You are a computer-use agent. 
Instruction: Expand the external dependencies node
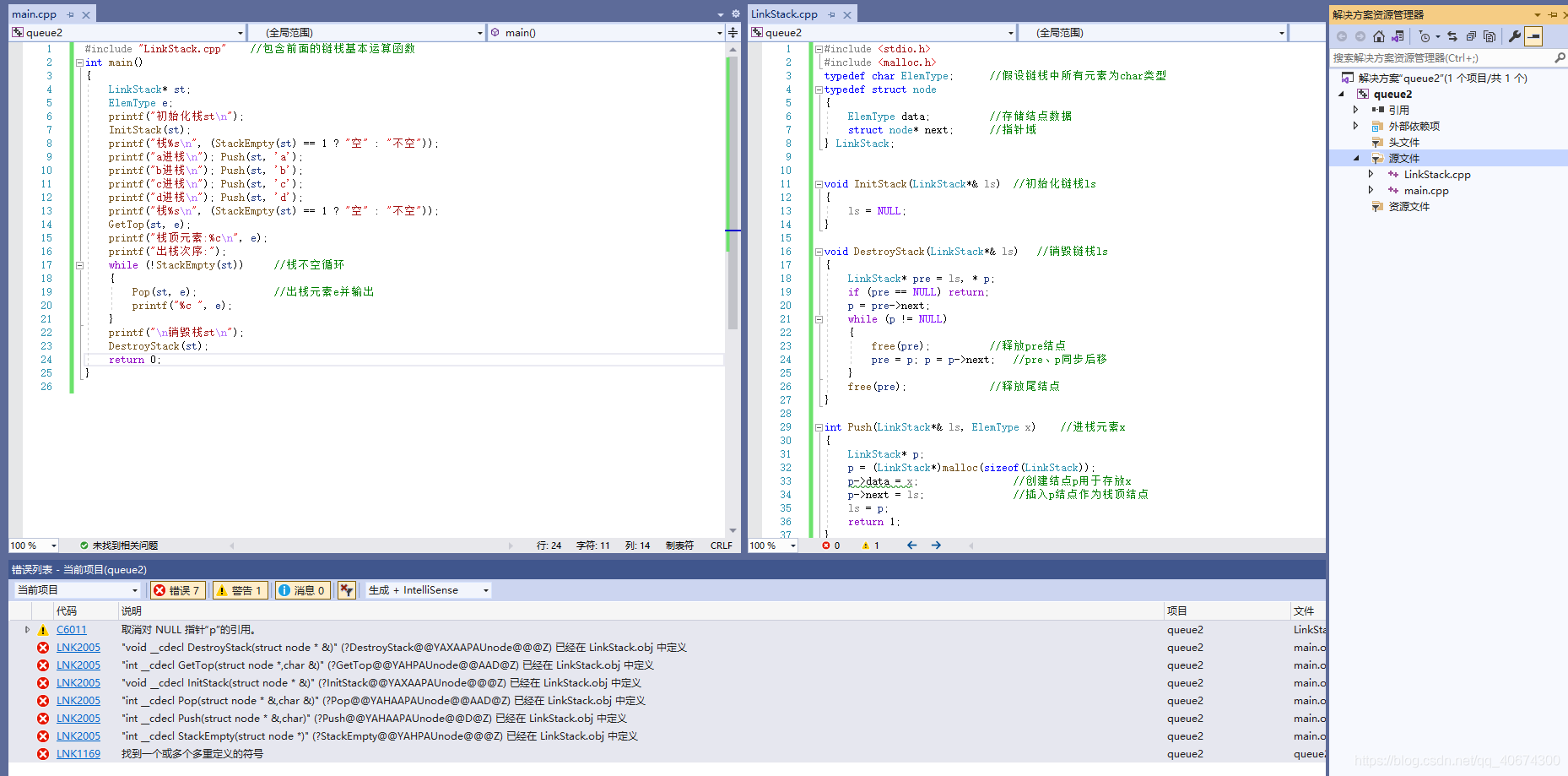(1356, 126)
